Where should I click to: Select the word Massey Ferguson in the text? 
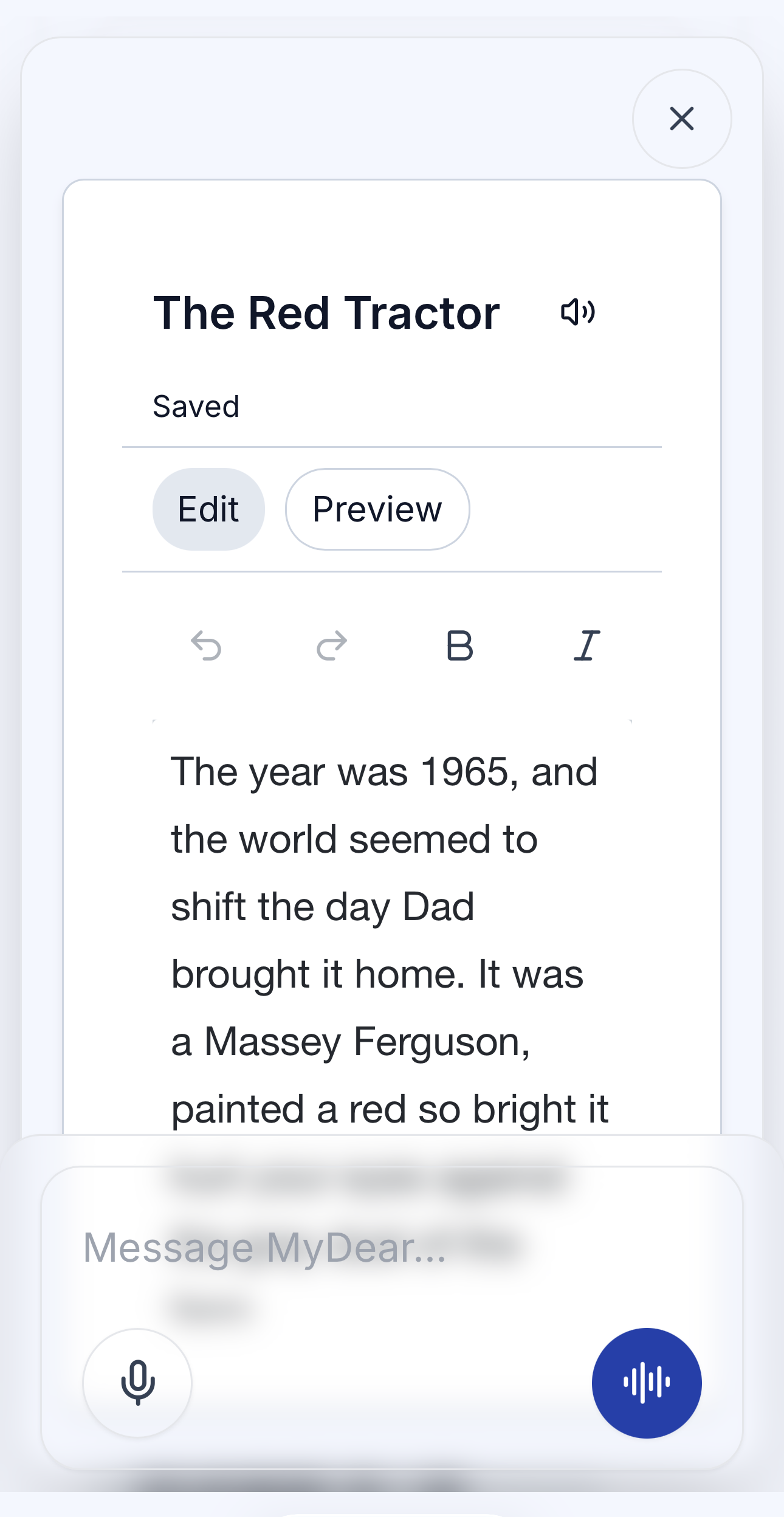pos(377,1041)
